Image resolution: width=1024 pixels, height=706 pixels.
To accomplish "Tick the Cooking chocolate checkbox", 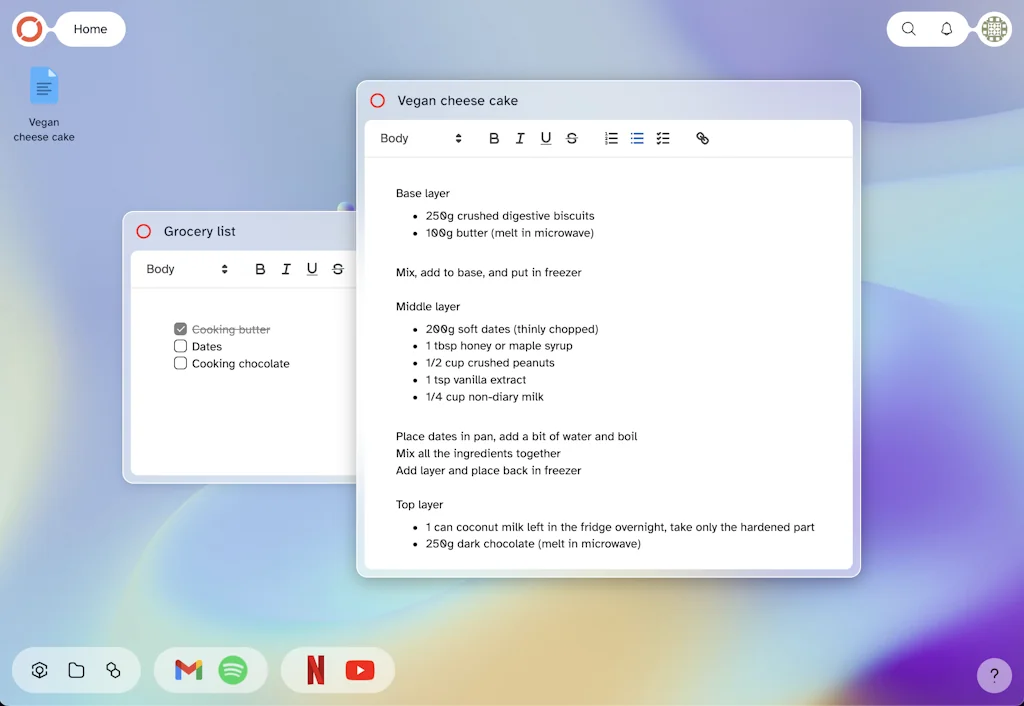I will [181, 363].
